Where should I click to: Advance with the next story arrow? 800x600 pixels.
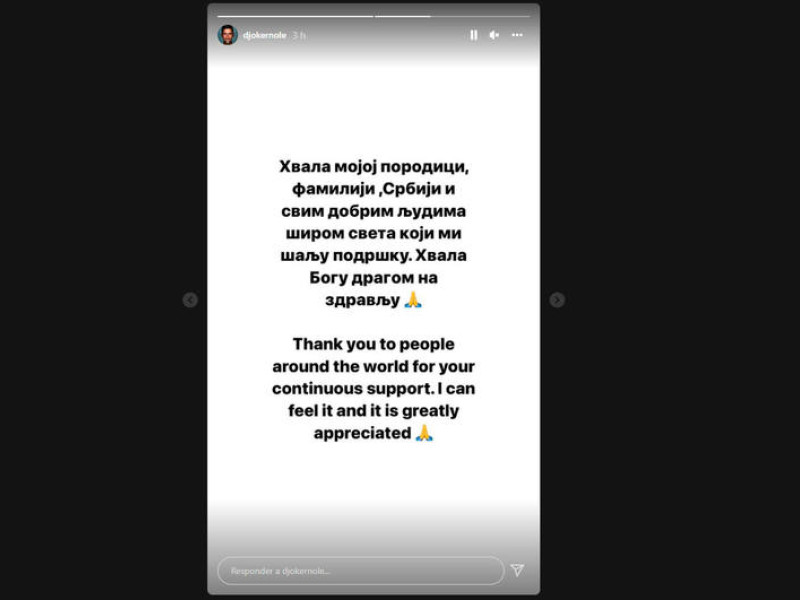[x=557, y=300]
